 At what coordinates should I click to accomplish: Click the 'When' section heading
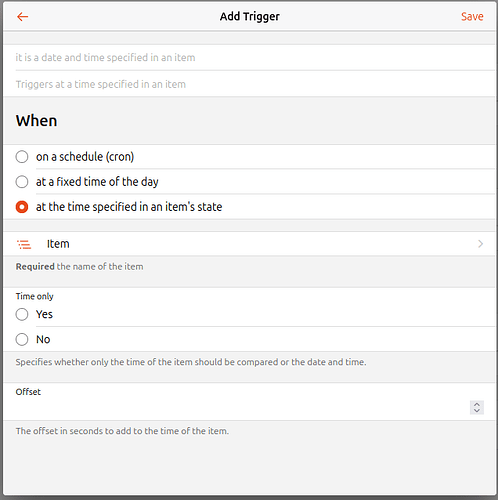(36, 121)
